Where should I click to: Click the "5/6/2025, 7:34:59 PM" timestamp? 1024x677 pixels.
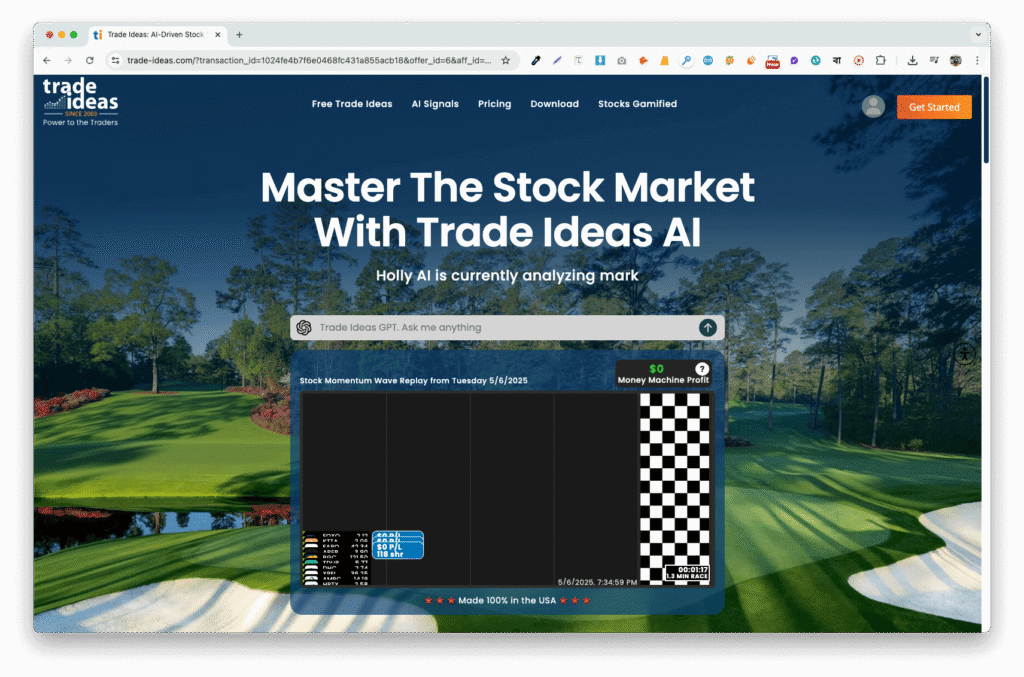click(597, 582)
